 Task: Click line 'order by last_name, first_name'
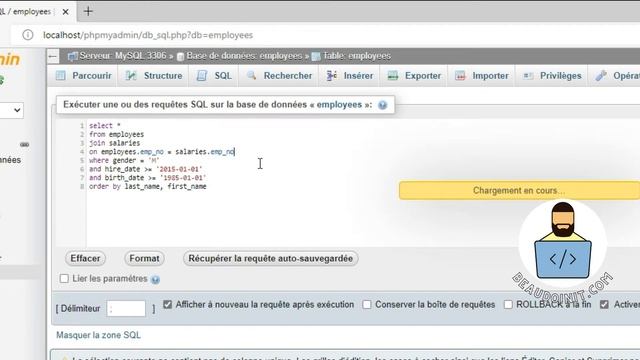[x=148, y=187]
